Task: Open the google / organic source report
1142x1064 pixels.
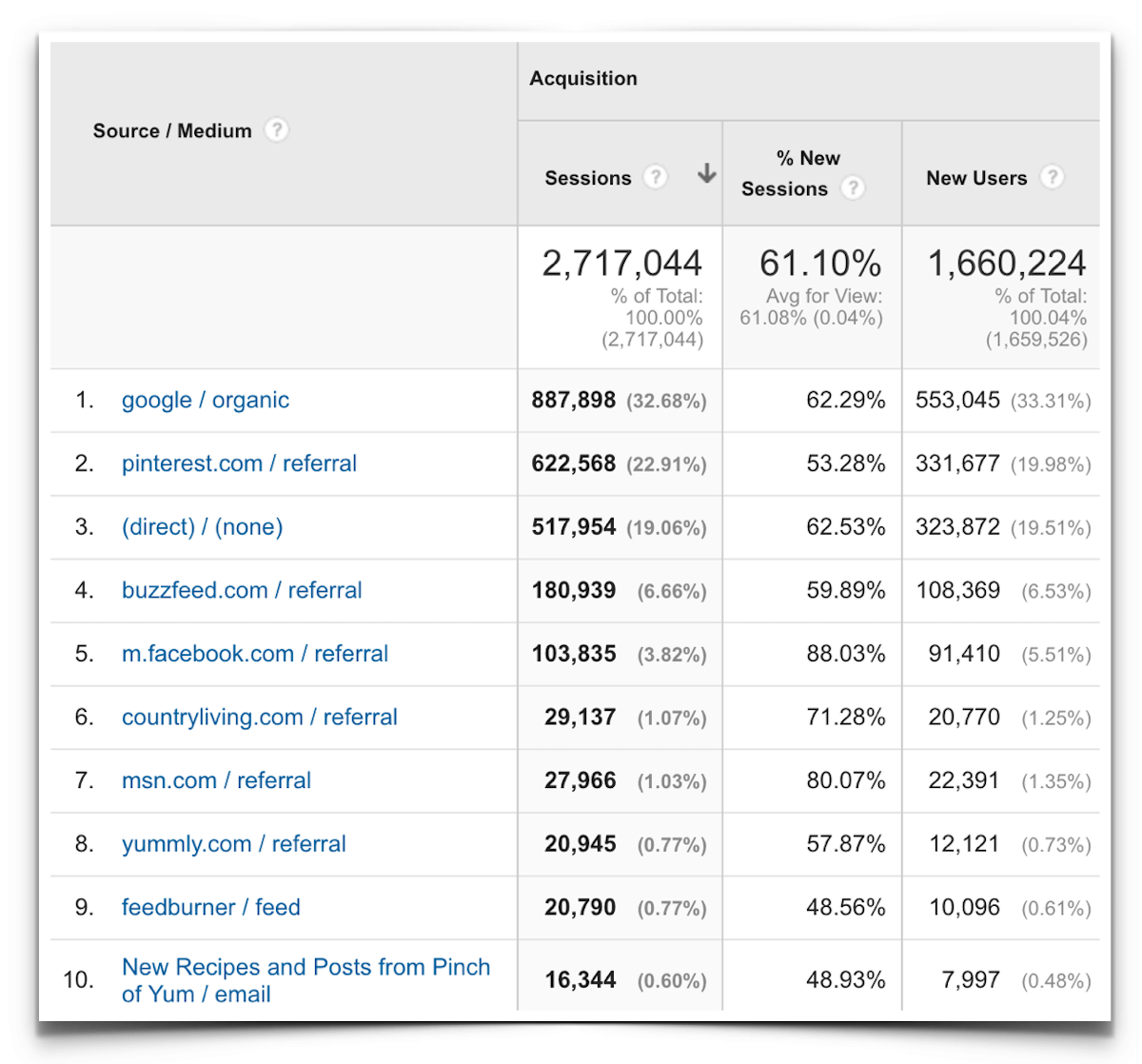Action: pos(206,400)
